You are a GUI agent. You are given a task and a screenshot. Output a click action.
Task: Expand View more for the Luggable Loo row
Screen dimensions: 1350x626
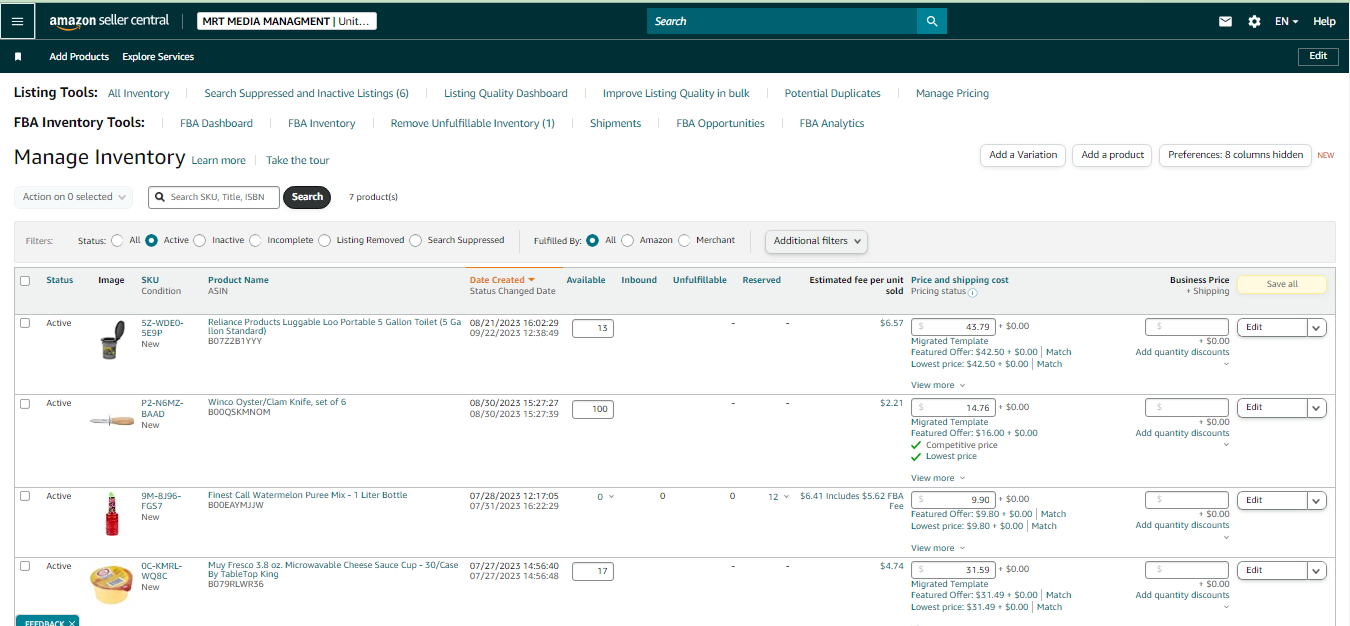tap(938, 385)
